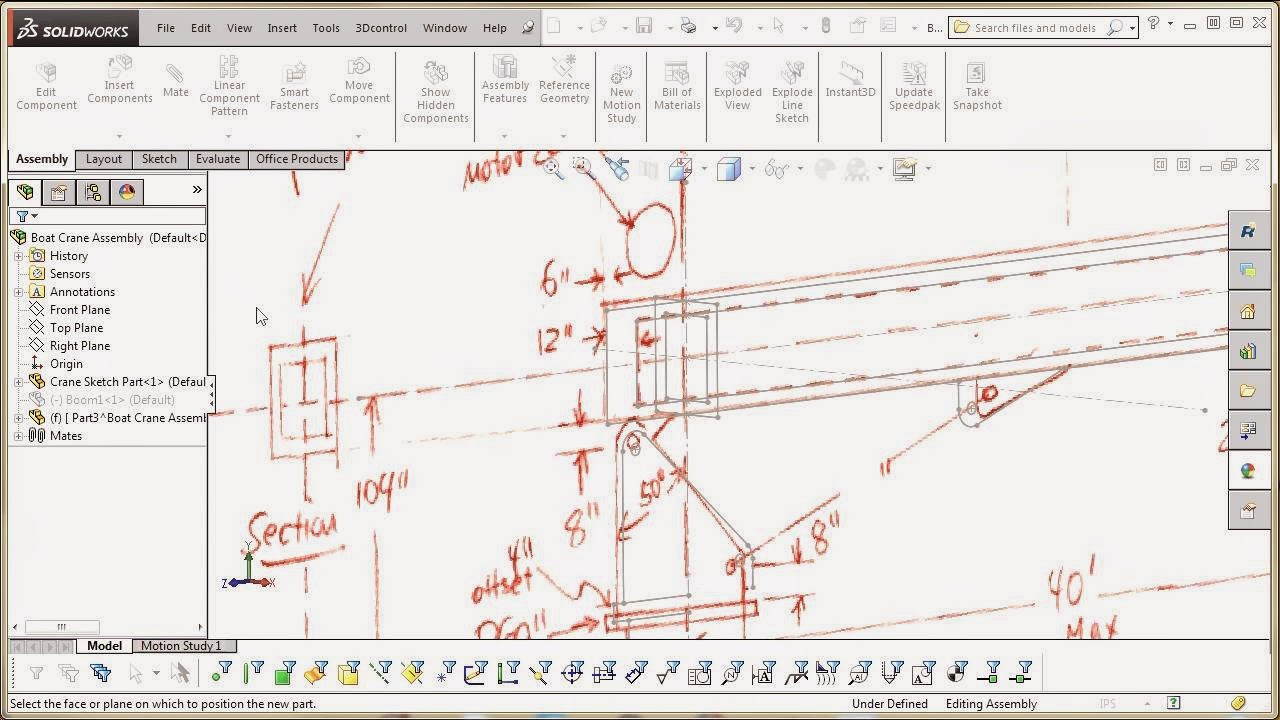This screenshot has width=1280, height=720.
Task: Click Edit Component button
Action: (x=46, y=86)
